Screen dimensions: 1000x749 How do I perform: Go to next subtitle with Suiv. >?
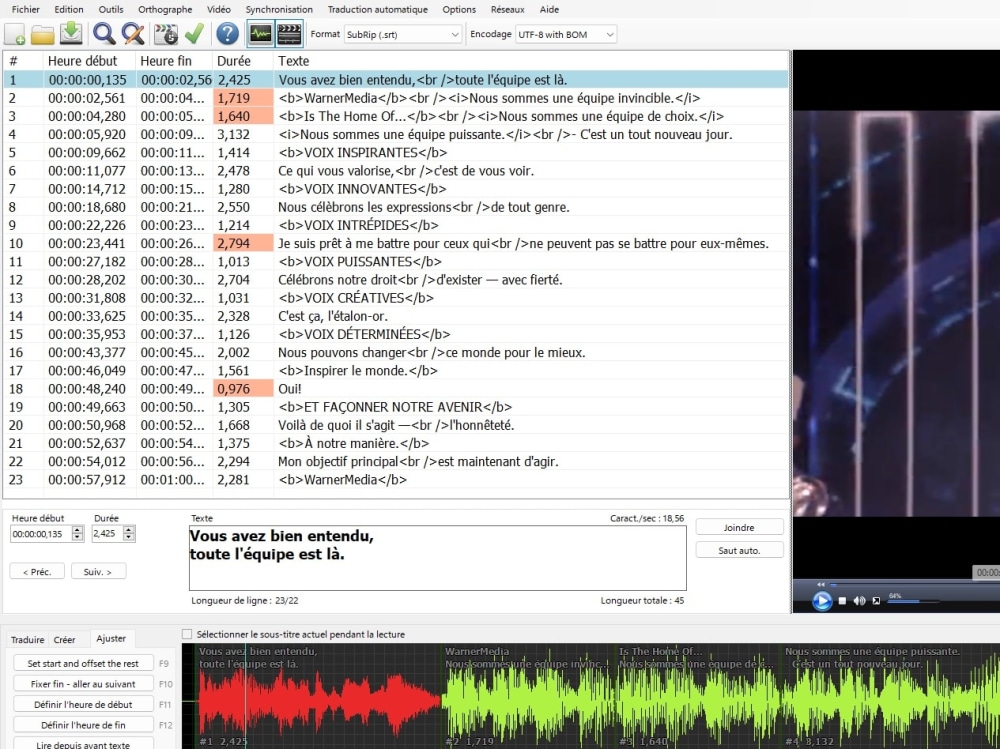[x=98, y=572]
